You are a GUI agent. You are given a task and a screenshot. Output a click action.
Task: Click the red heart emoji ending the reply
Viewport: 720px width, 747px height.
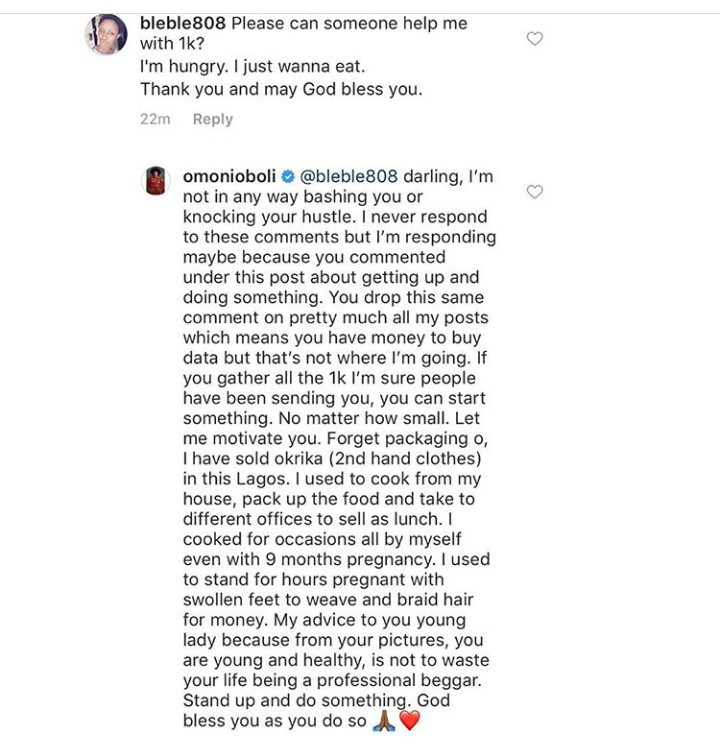click(x=410, y=720)
